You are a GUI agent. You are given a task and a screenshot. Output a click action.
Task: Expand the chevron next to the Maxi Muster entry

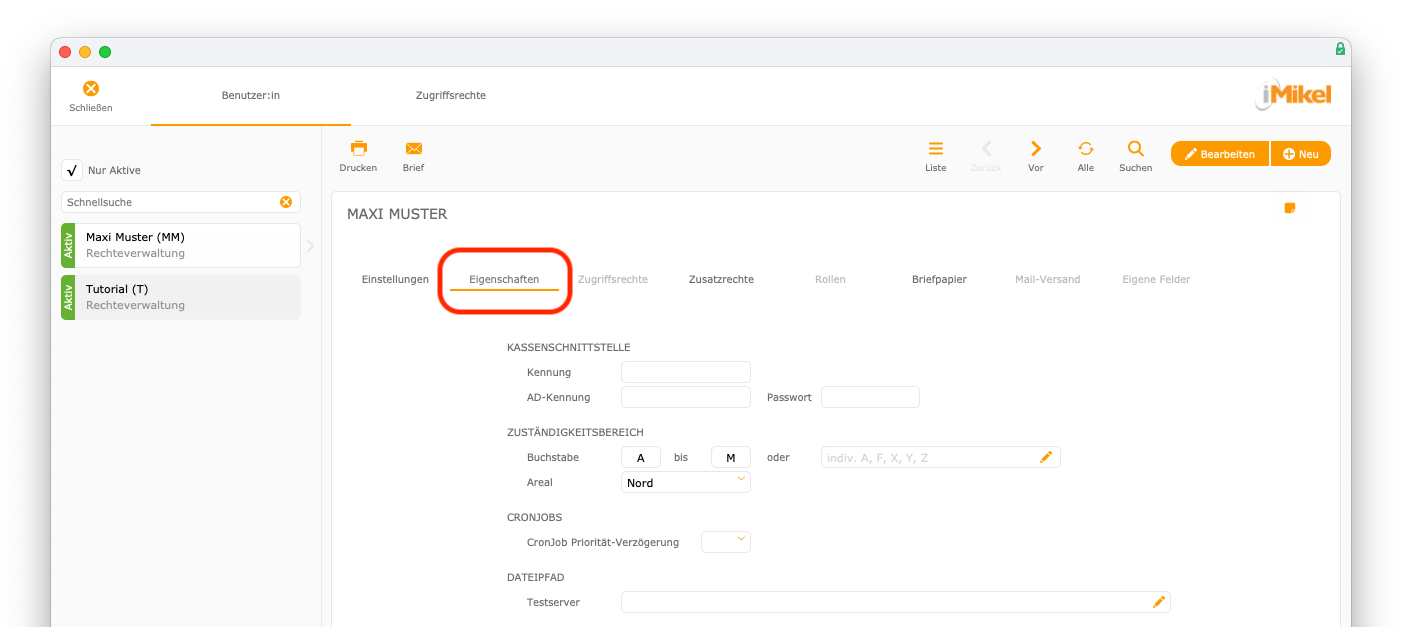[310, 245]
